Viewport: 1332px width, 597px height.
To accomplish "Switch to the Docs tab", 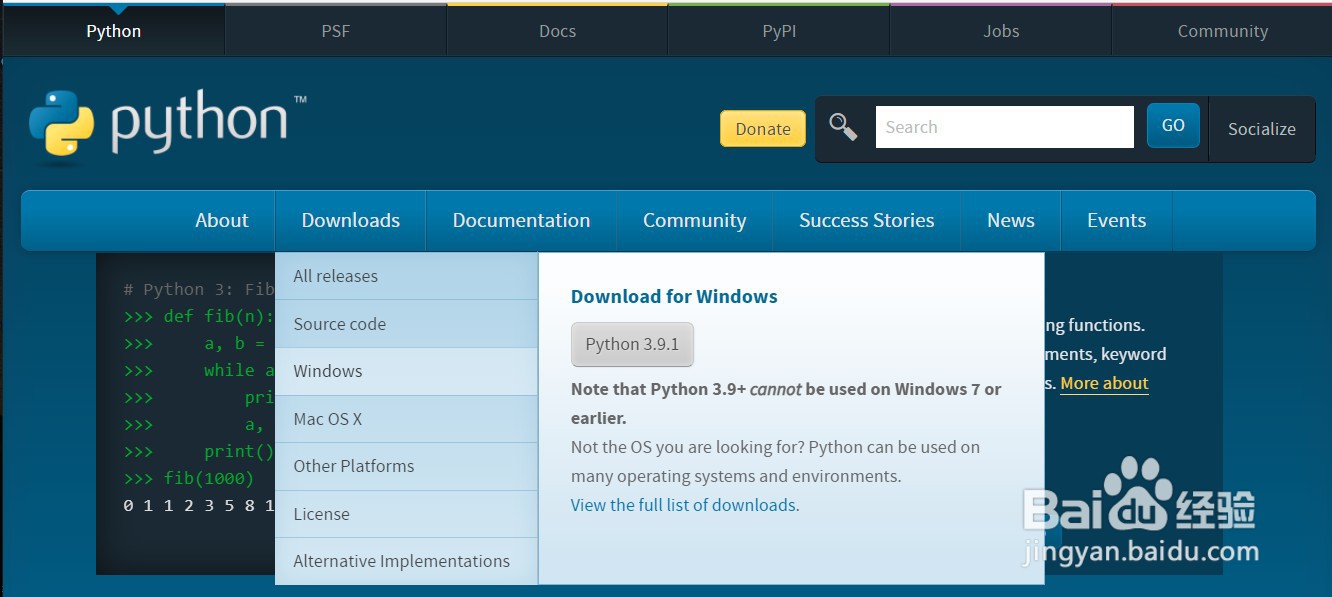I will tap(557, 30).
